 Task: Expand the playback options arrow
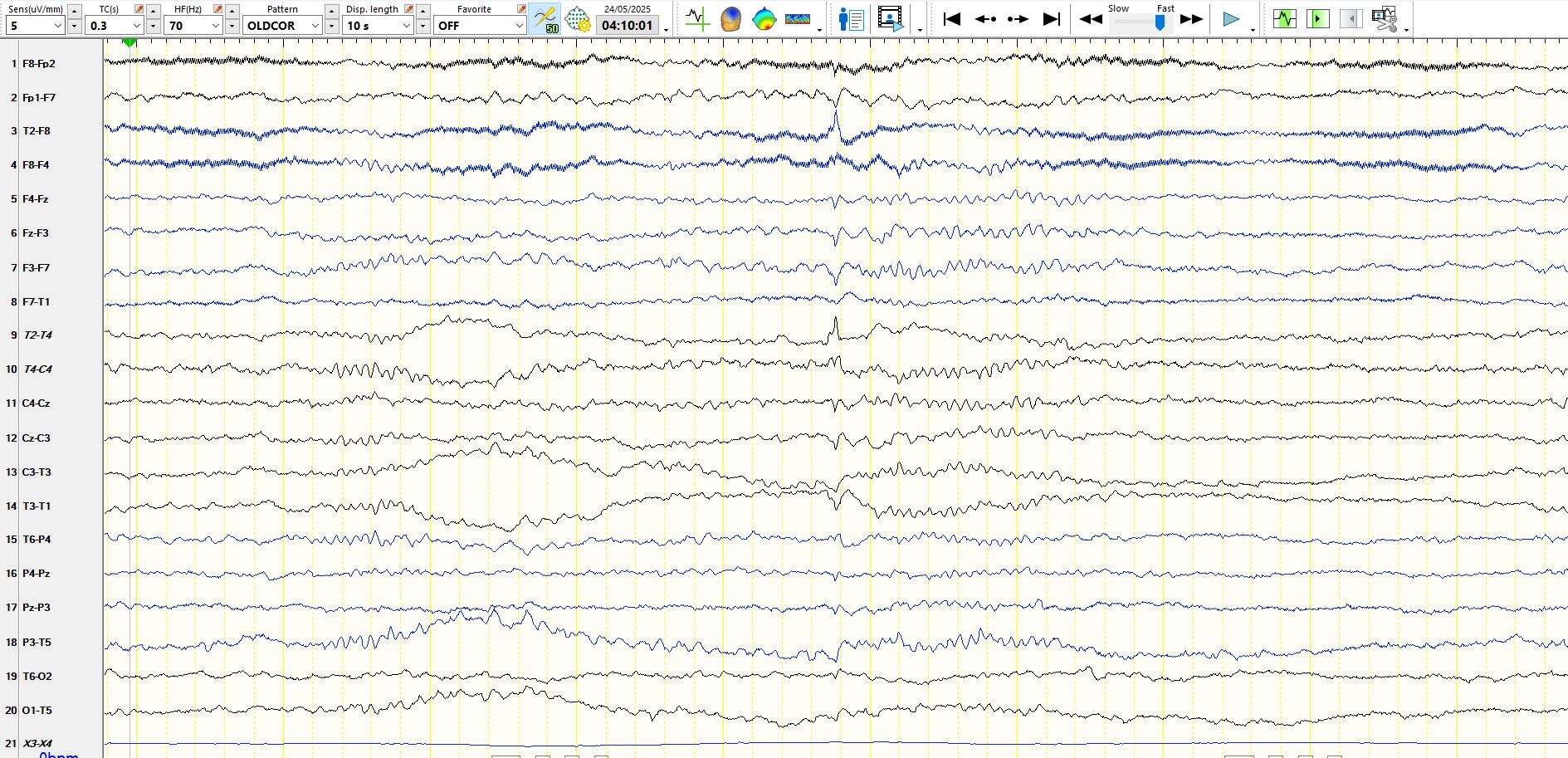[x=1253, y=30]
